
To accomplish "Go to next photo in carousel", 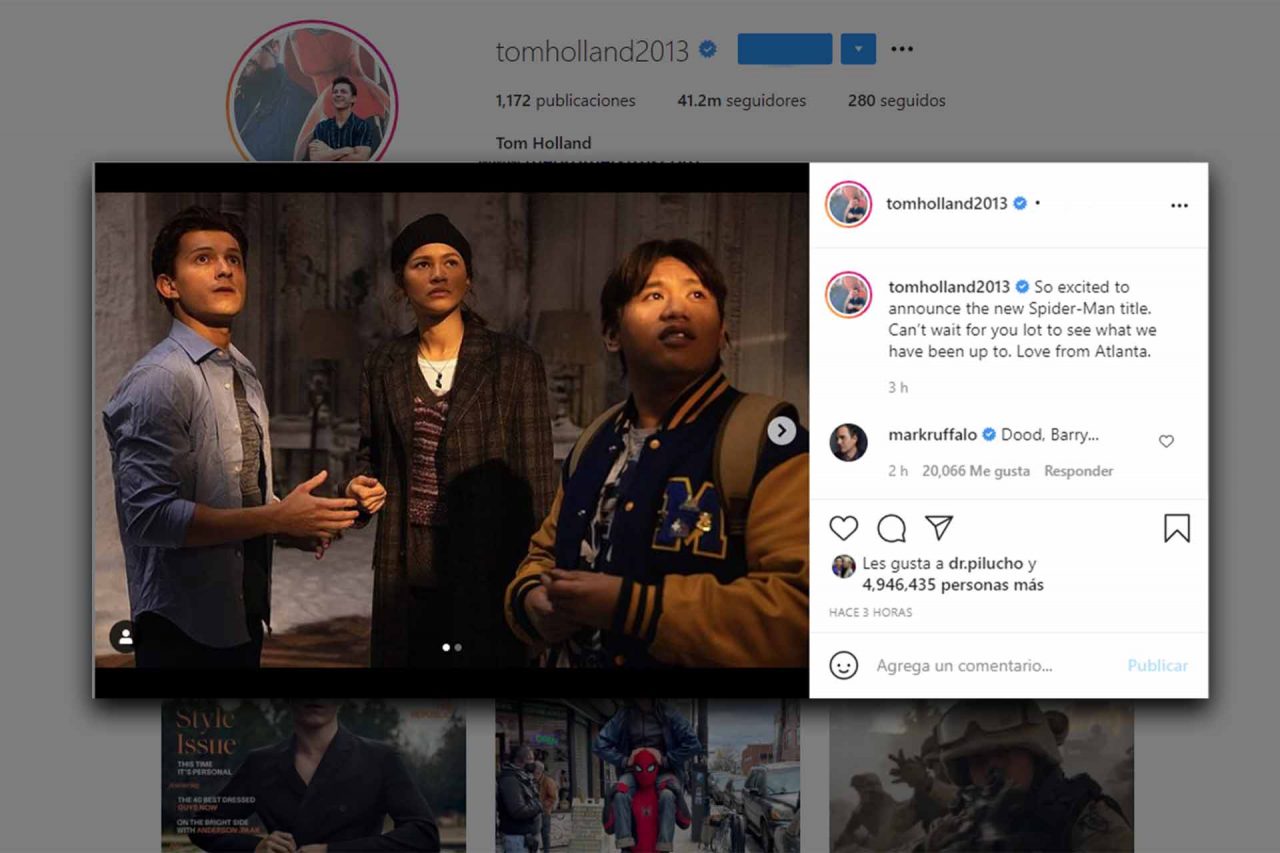I will [781, 430].
